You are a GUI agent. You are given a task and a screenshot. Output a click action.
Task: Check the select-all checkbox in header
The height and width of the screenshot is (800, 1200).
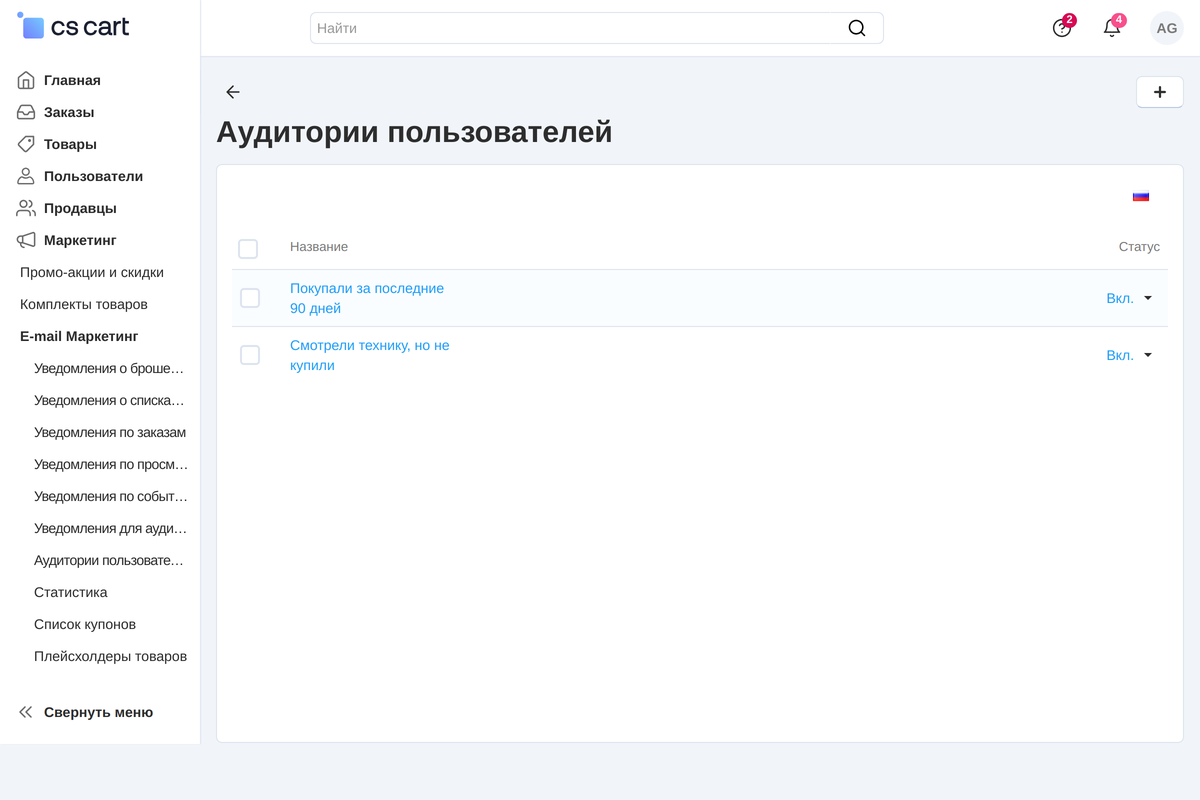click(x=248, y=249)
